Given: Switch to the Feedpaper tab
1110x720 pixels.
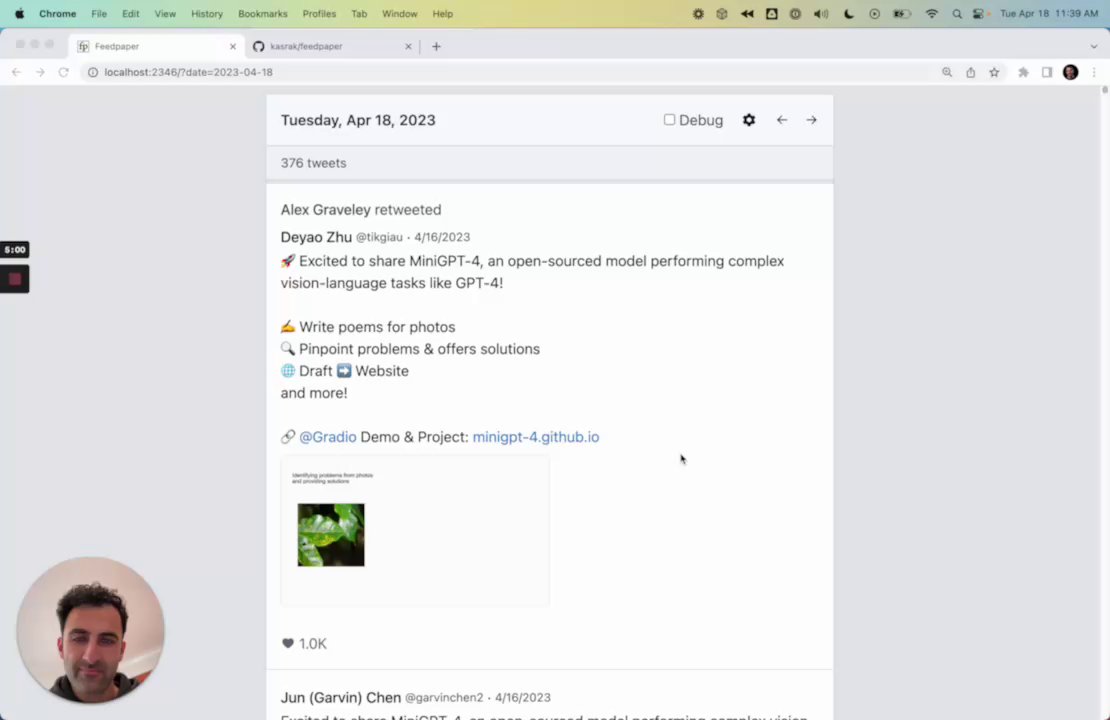Looking at the screenshot, I should point(156,46).
